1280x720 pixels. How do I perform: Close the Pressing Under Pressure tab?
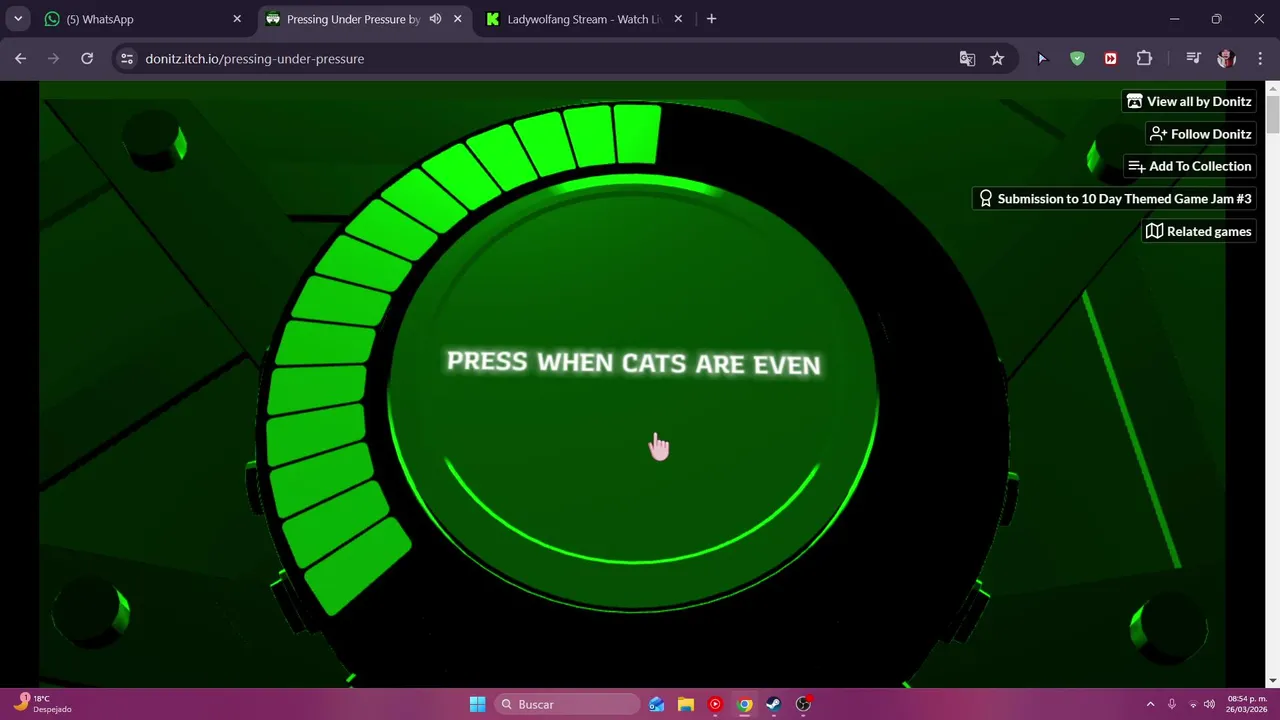(458, 19)
